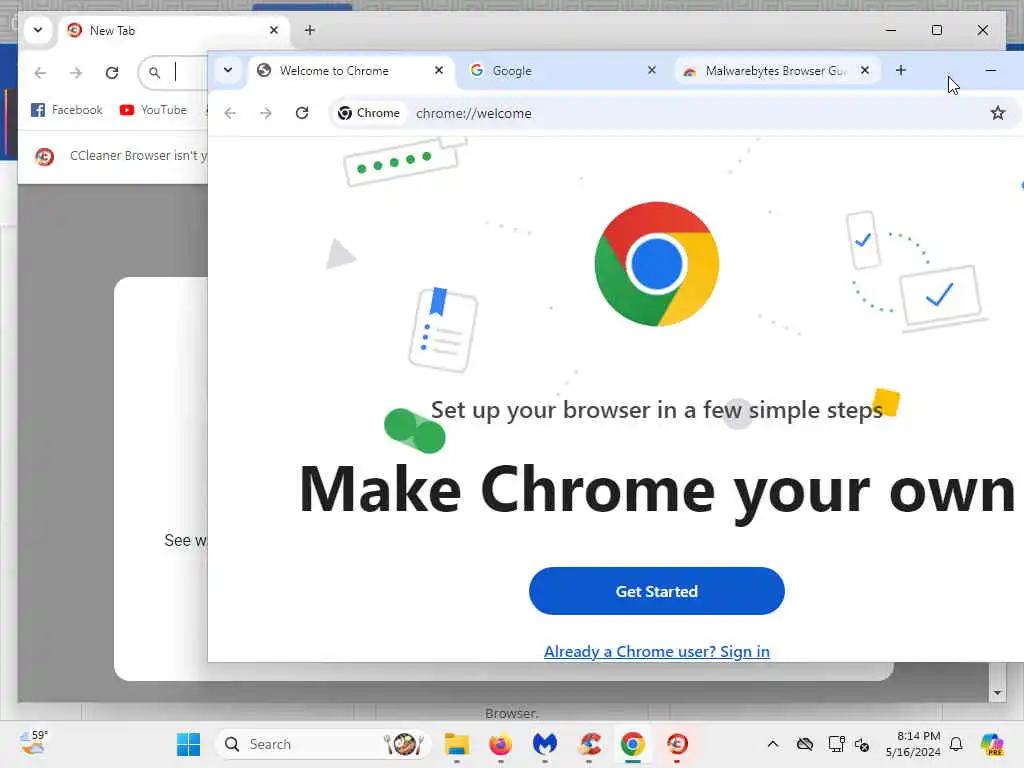This screenshot has height=768, width=1024.
Task: Click the CCleaner Browser address search field
Action: tap(174, 72)
